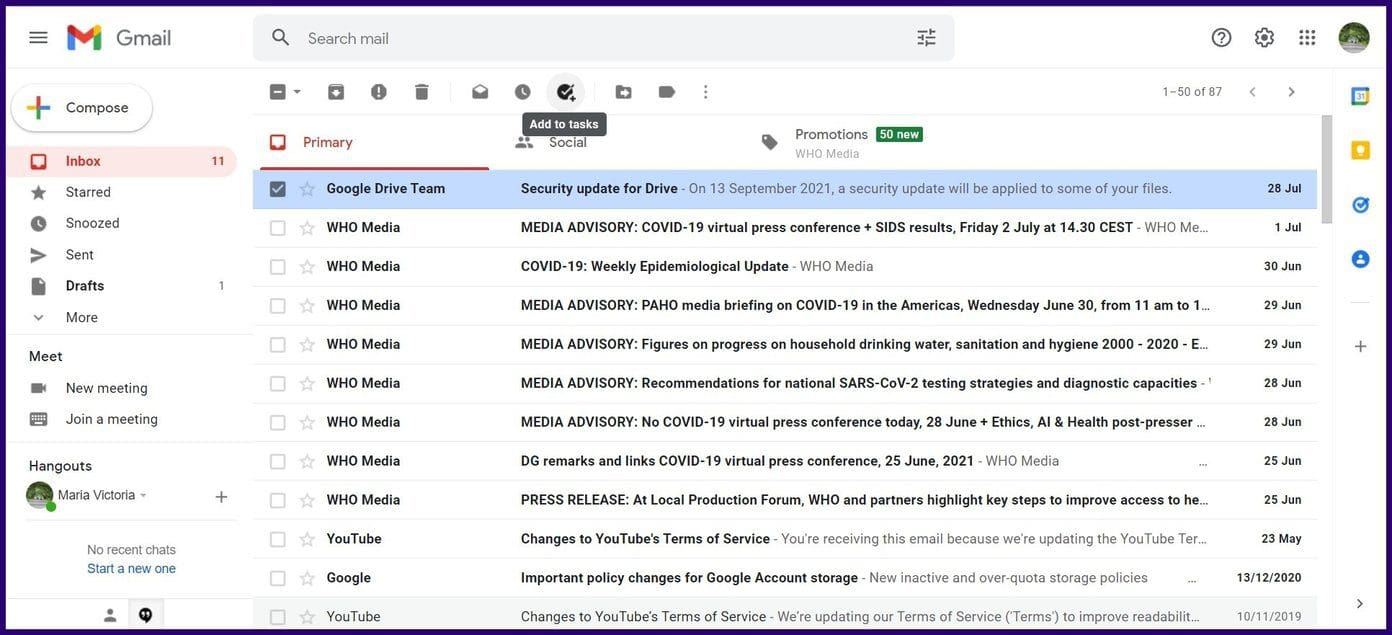Click Join a meeting
Image resolution: width=1392 pixels, height=635 pixels.
(112, 419)
